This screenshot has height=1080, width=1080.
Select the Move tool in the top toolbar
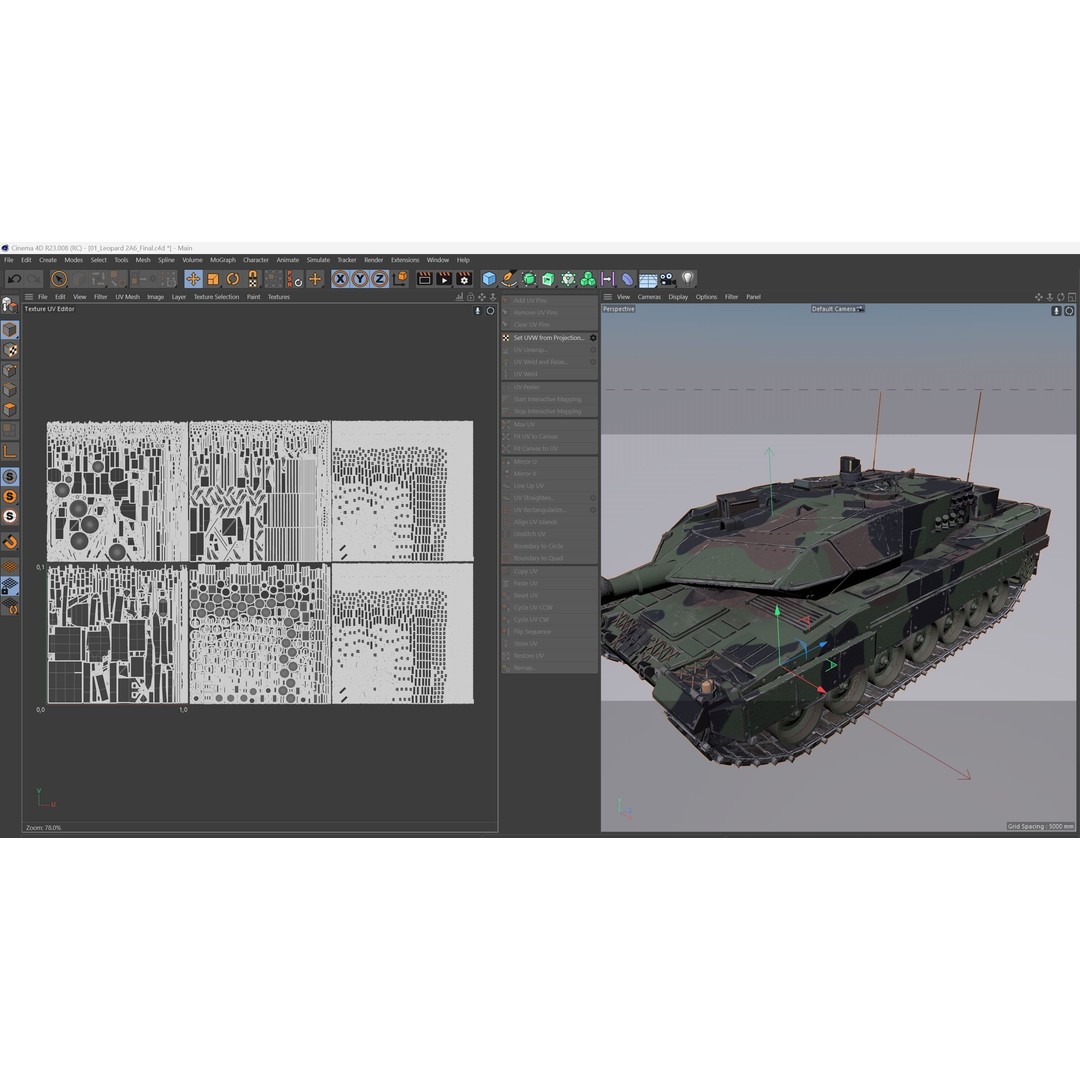coord(192,279)
